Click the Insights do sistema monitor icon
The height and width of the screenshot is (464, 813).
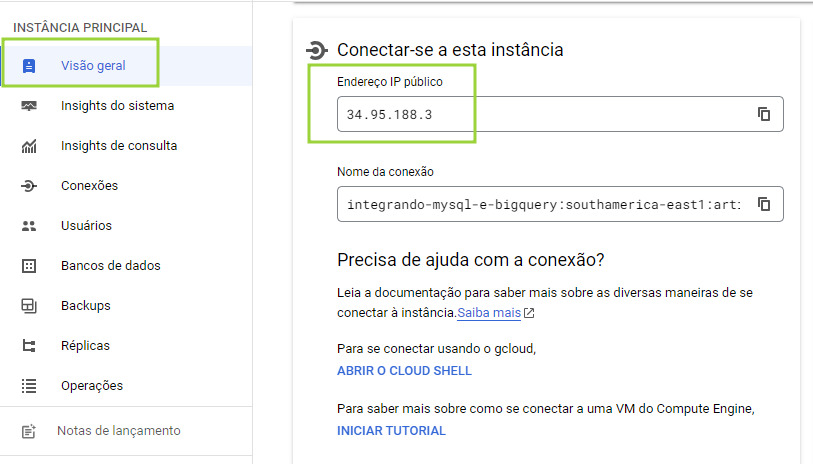[x=29, y=106]
